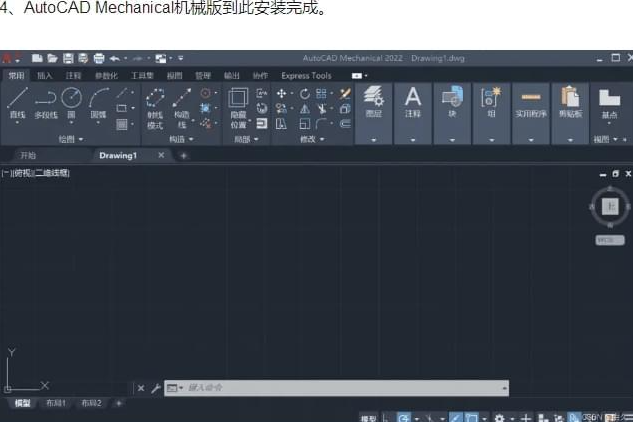Expand the Group (组) panel dropdown
The height and width of the screenshot is (422, 633).
click(x=491, y=140)
